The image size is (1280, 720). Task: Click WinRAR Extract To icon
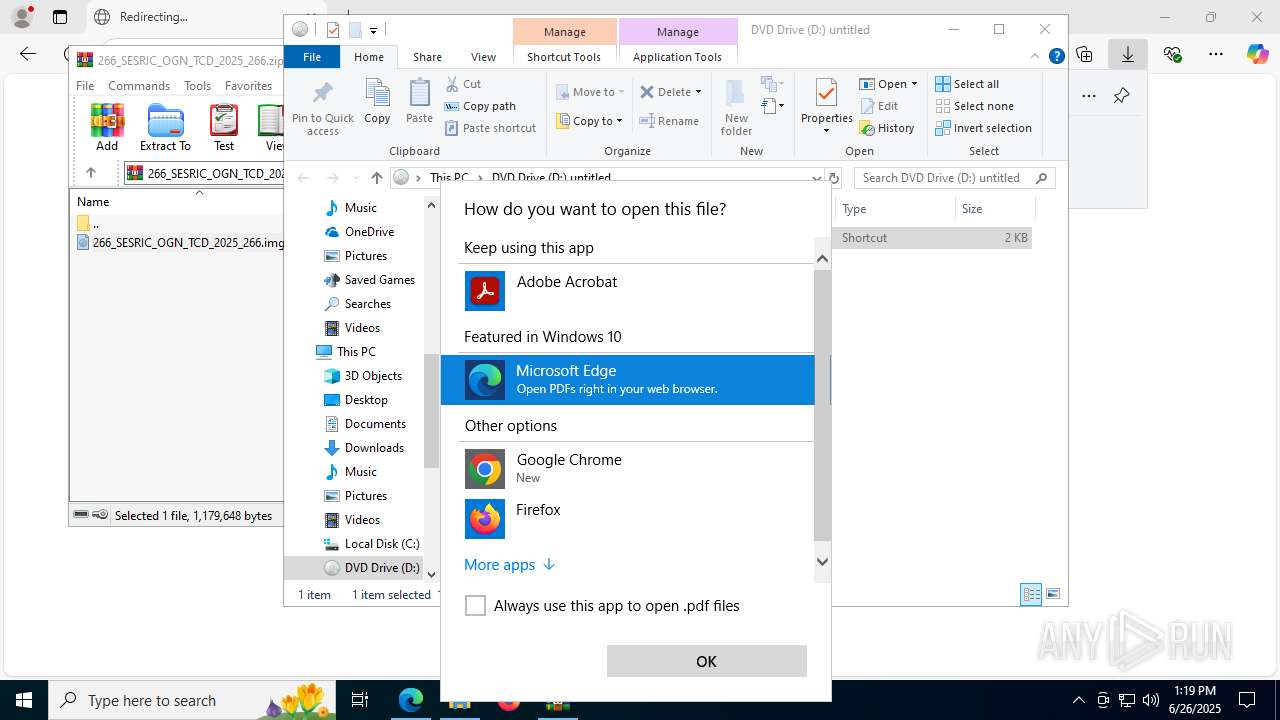(x=165, y=127)
